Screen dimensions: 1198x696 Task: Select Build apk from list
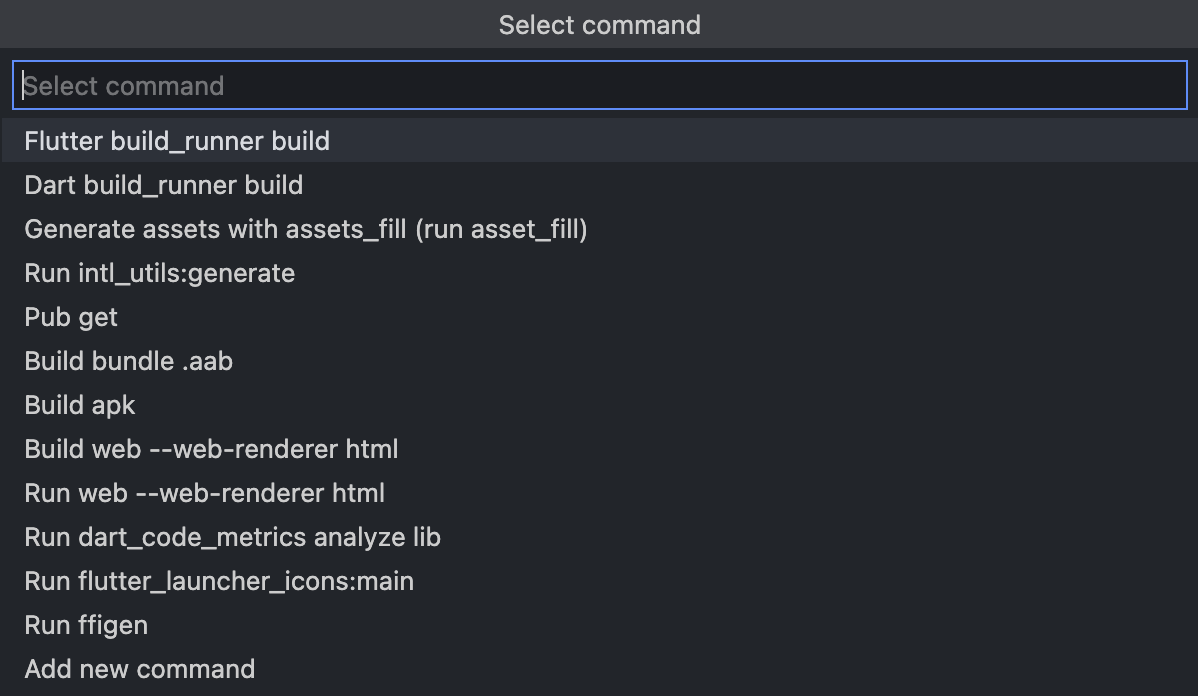[80, 405]
